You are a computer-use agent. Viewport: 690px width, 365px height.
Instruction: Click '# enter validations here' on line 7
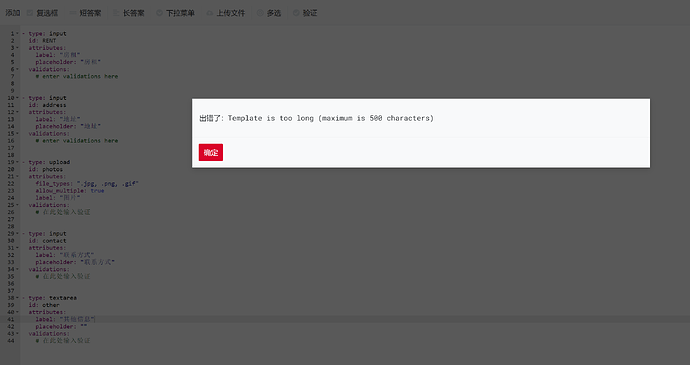pos(77,76)
